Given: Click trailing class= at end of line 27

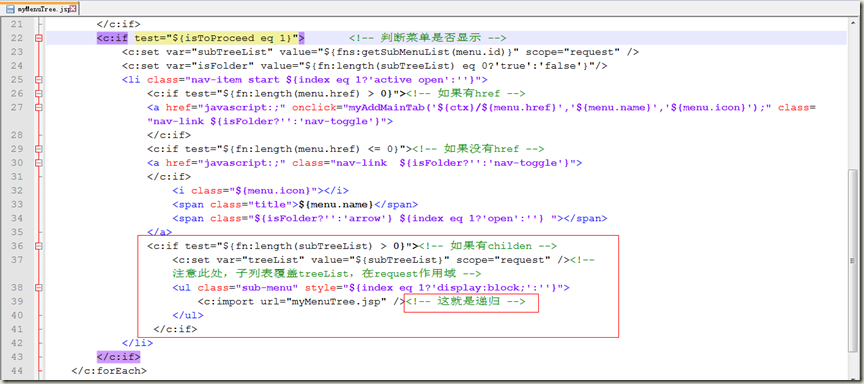Looking at the screenshot, I should point(796,107).
